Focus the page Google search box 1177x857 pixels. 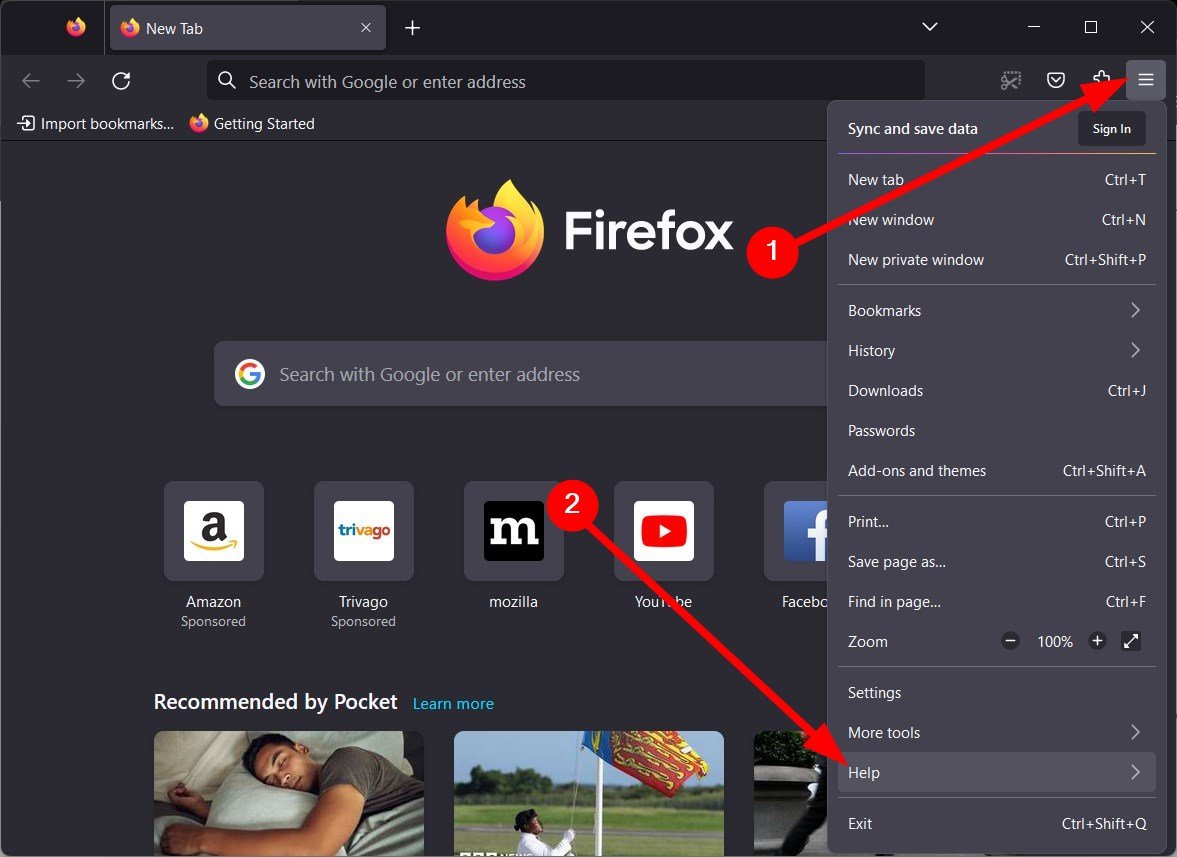pyautogui.click(x=520, y=374)
